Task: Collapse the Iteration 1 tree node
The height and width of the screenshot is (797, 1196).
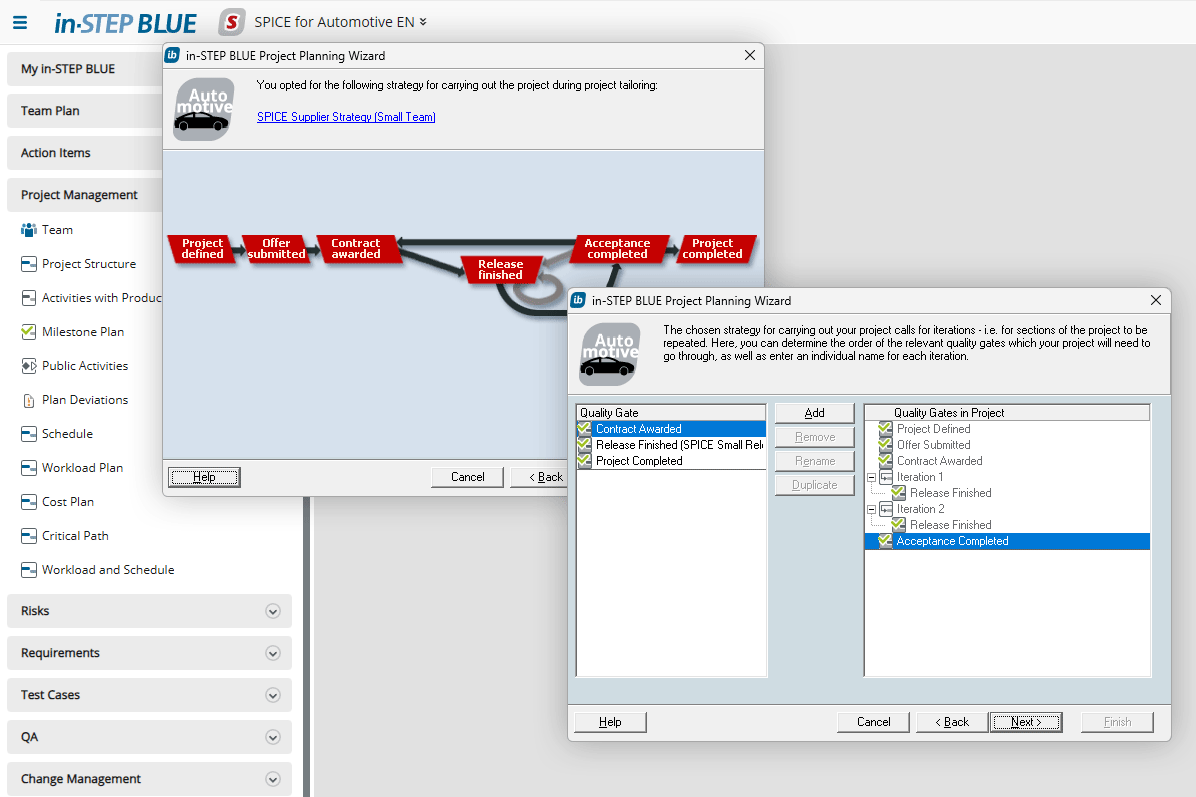Action: tap(871, 477)
